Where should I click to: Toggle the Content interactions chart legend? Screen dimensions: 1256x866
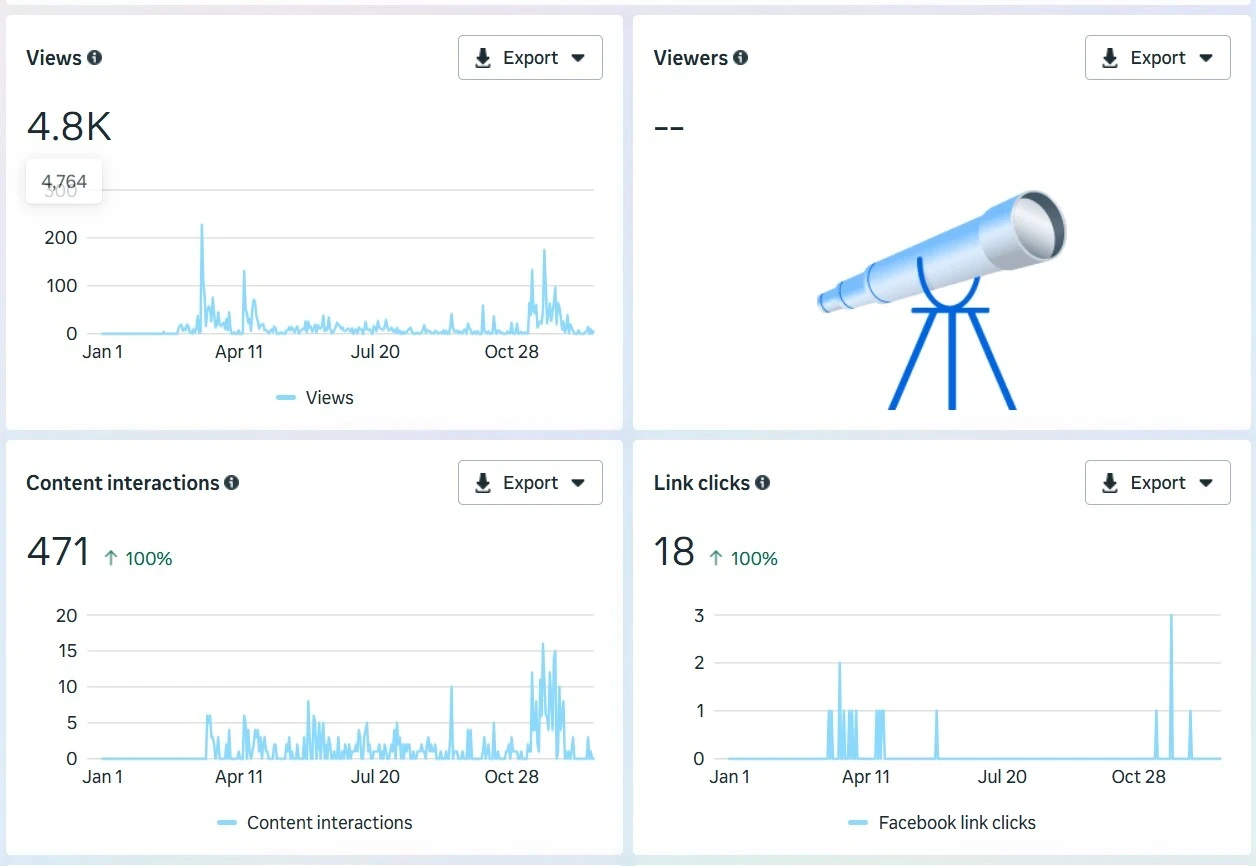314,822
